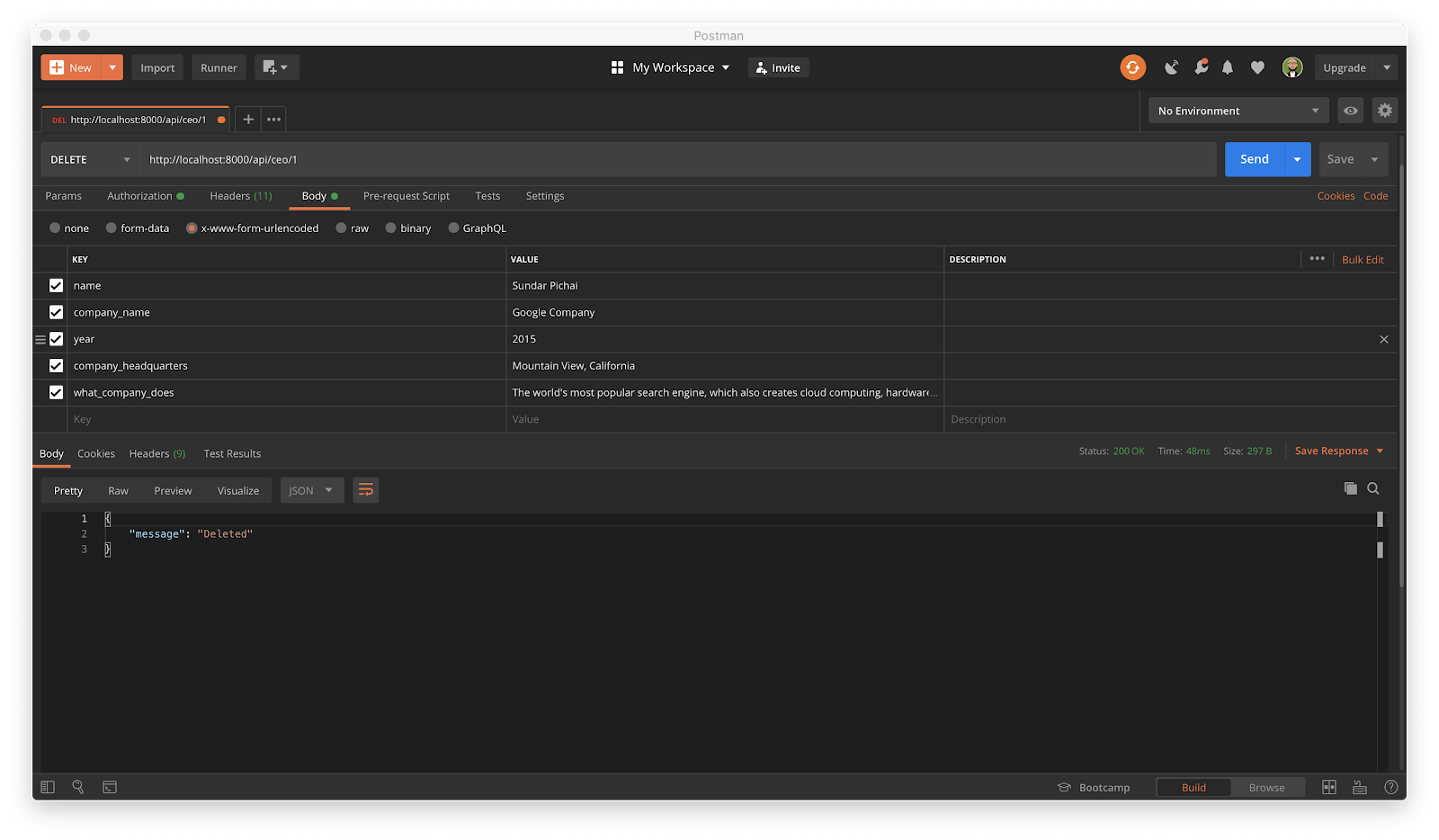
Task: Open the notifications bell
Action: (1228, 67)
